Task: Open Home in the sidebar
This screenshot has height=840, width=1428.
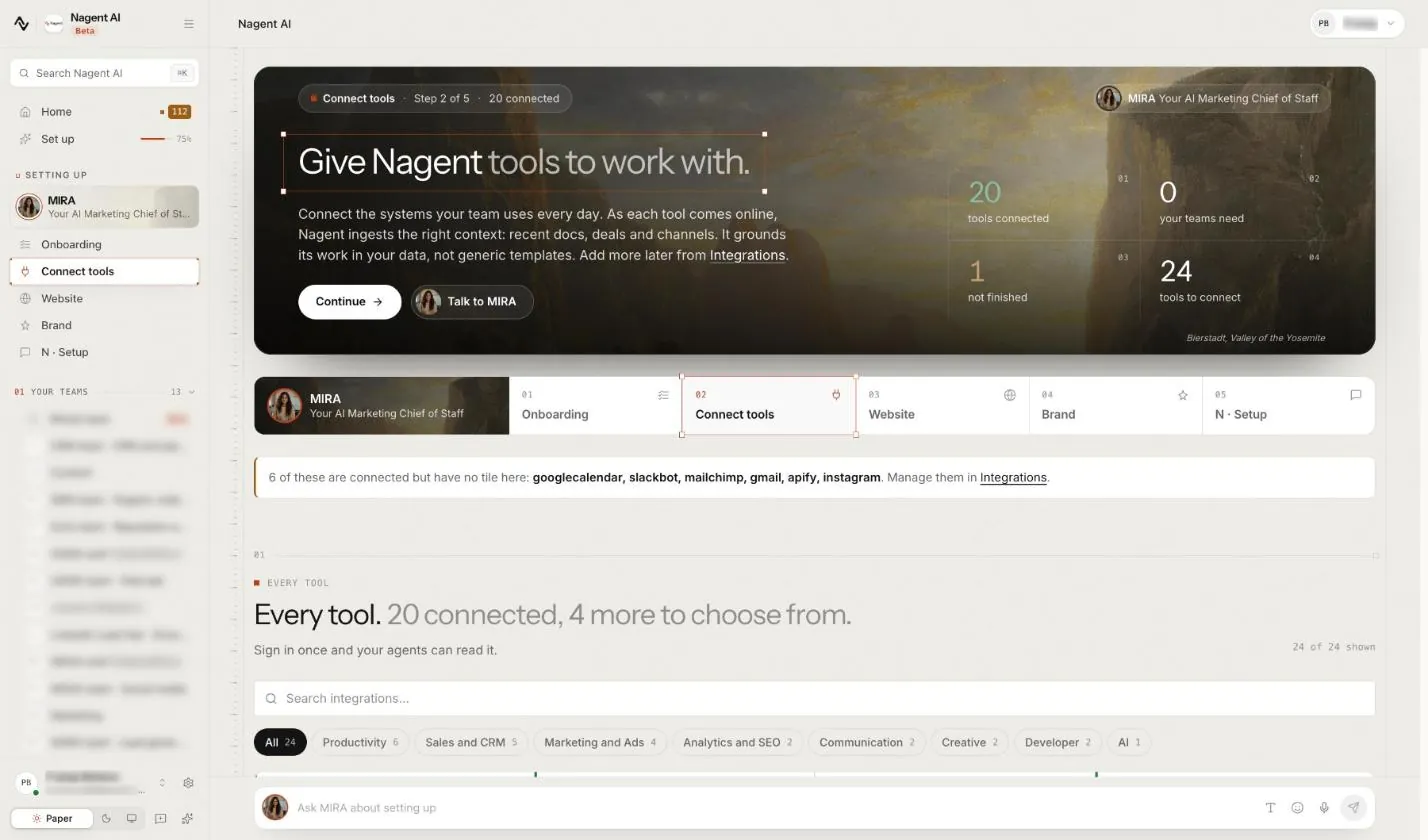Action: [104, 112]
